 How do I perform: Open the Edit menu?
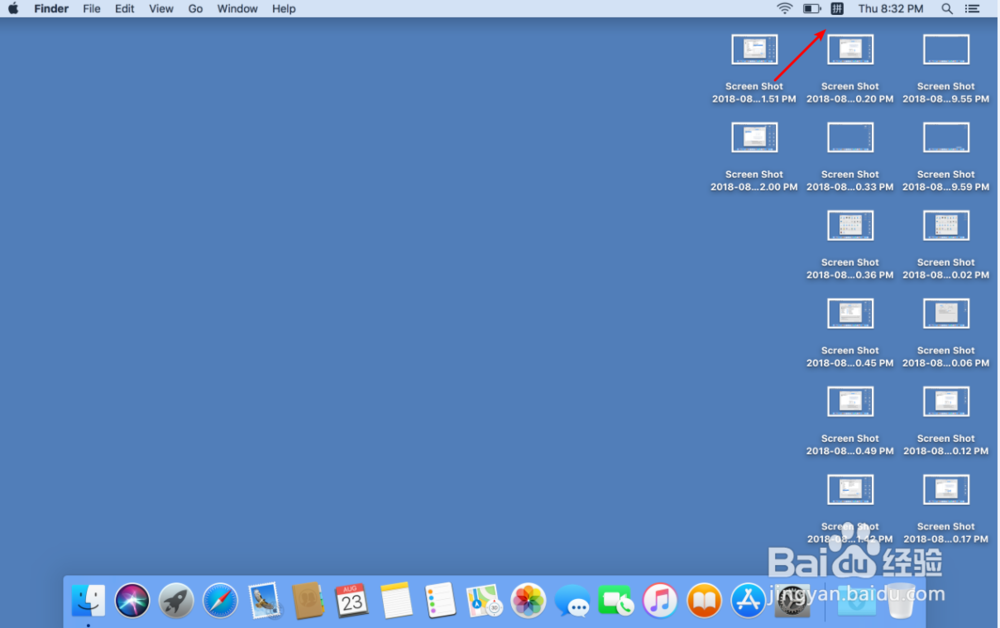click(124, 8)
